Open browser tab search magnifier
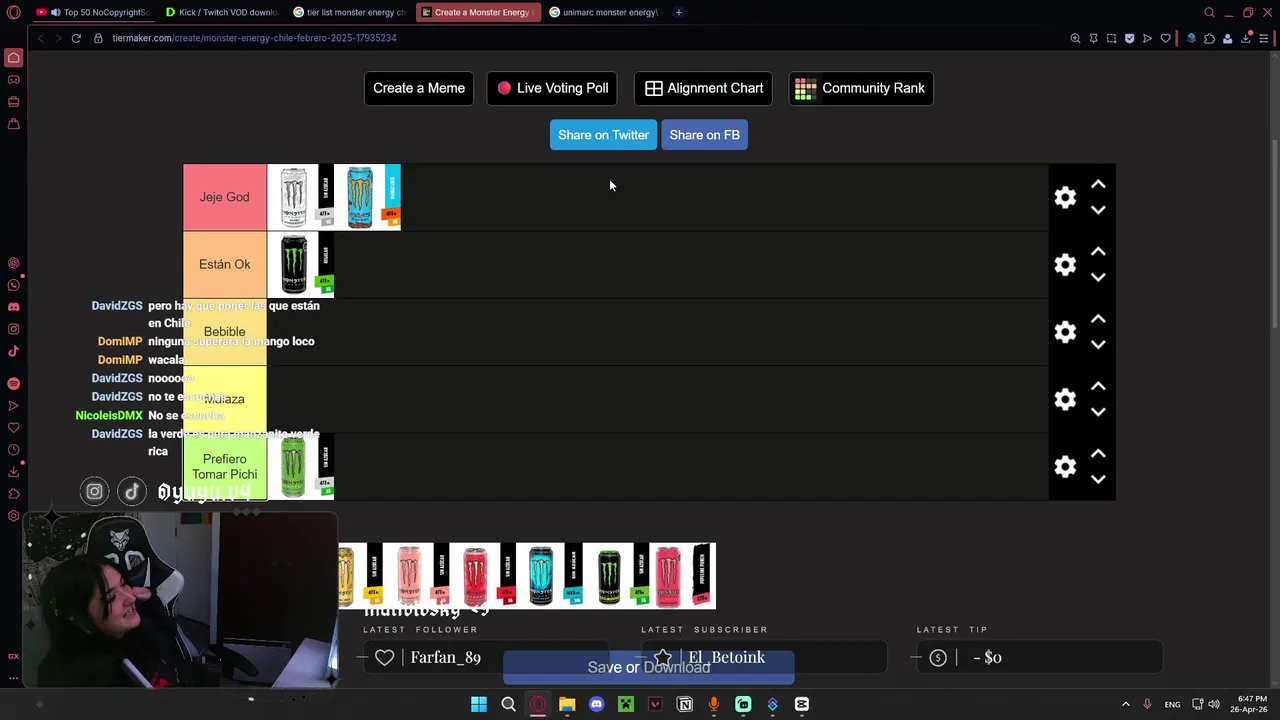This screenshot has height=720, width=1280. point(1209,12)
